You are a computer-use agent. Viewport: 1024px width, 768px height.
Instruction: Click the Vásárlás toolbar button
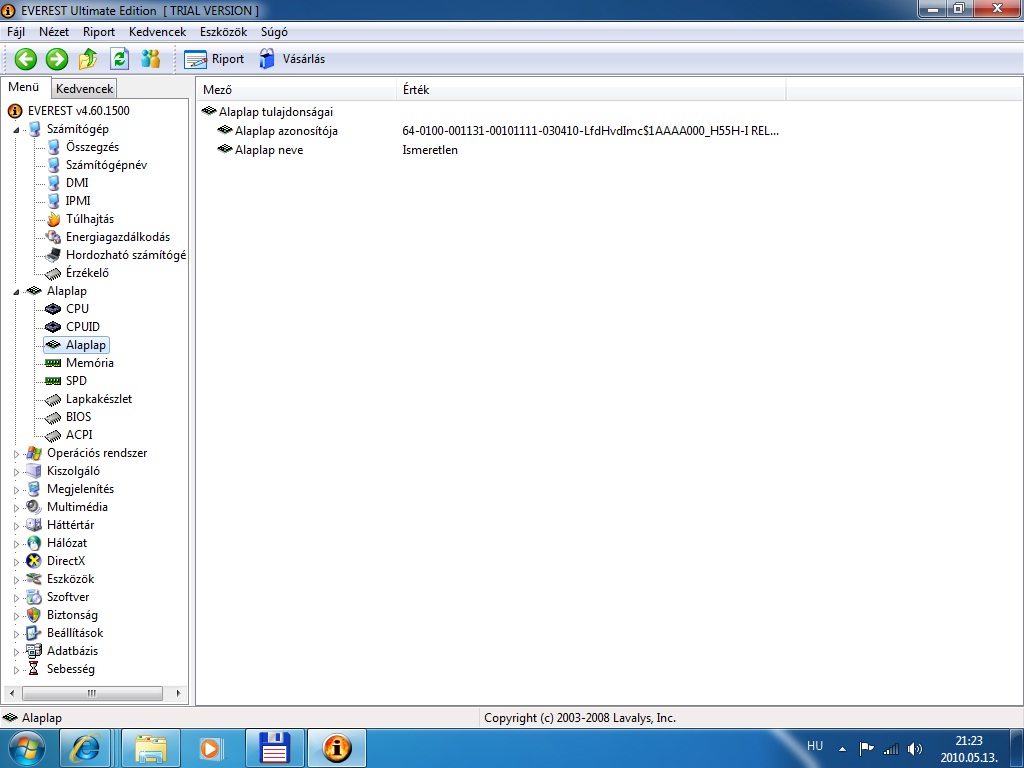point(292,59)
